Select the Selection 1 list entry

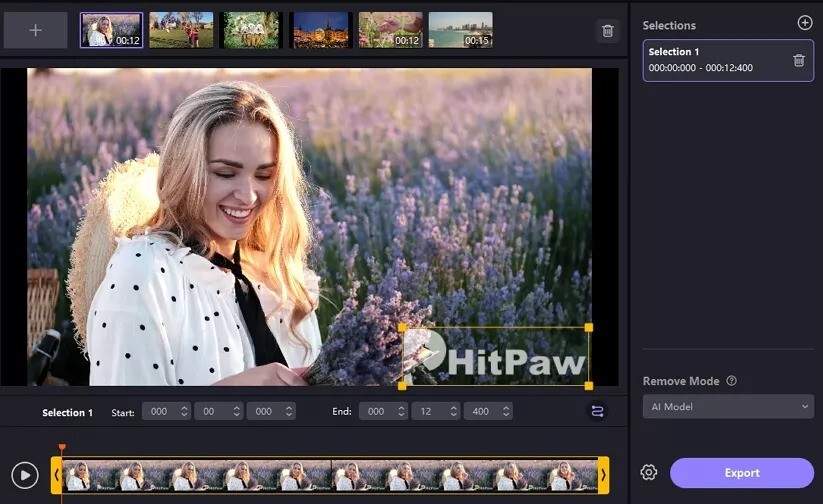click(728, 60)
